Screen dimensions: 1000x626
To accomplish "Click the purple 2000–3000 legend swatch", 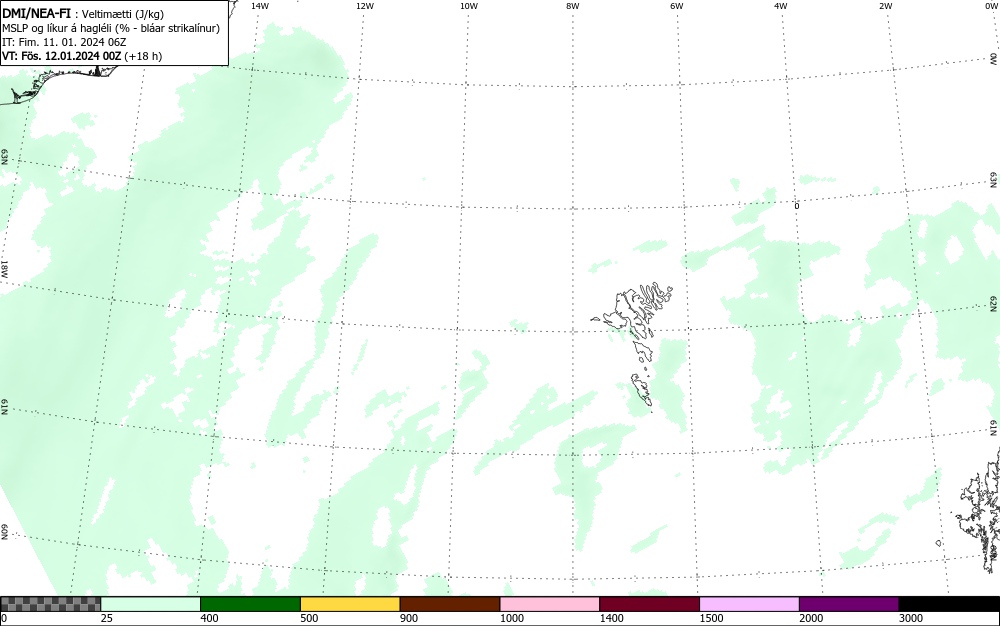I will 849,604.
